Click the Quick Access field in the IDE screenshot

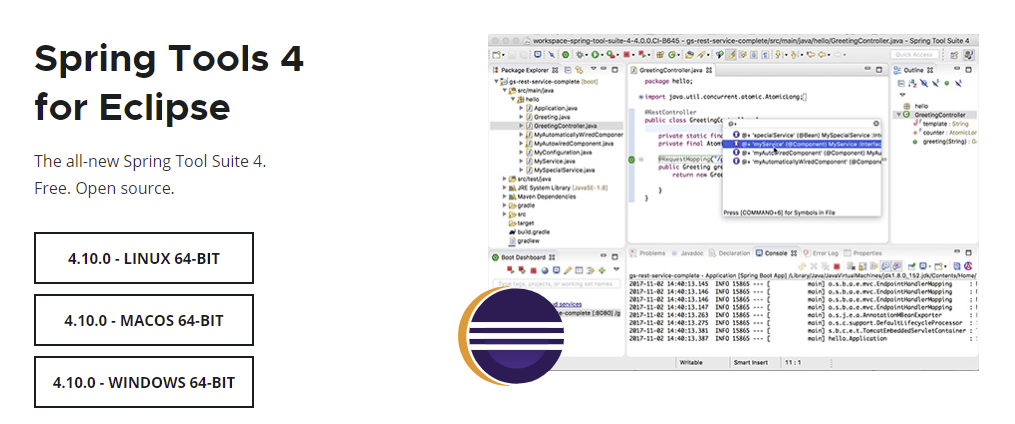[915, 55]
